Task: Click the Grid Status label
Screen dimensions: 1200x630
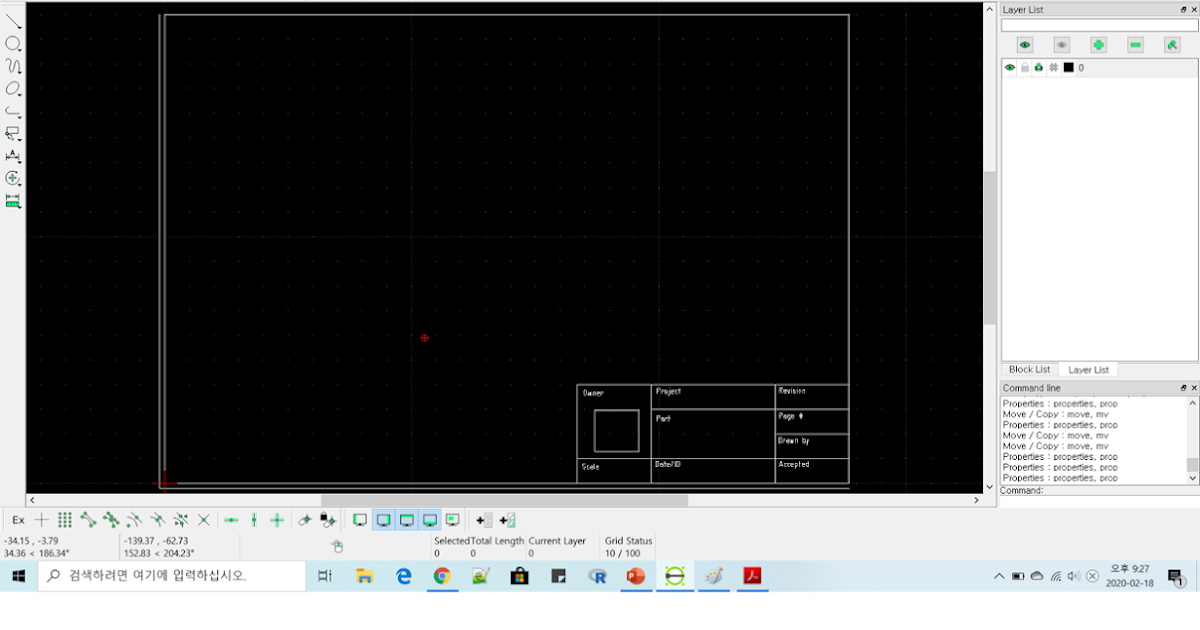Action: (x=628, y=541)
